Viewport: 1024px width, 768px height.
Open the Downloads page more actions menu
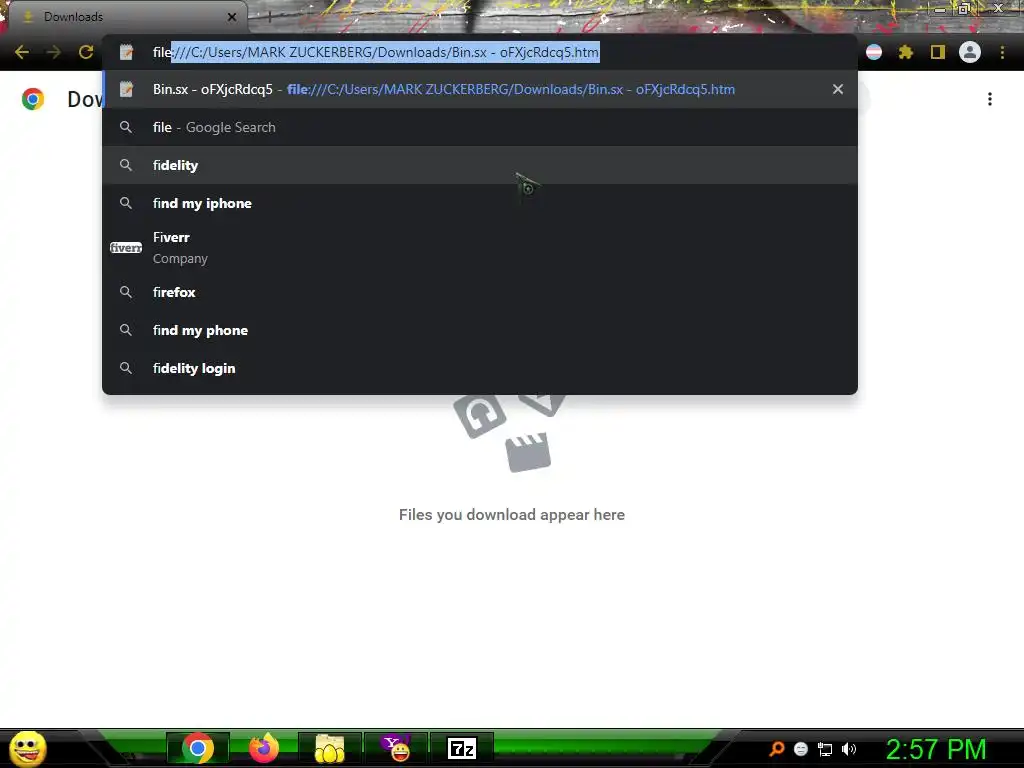pos(990,99)
